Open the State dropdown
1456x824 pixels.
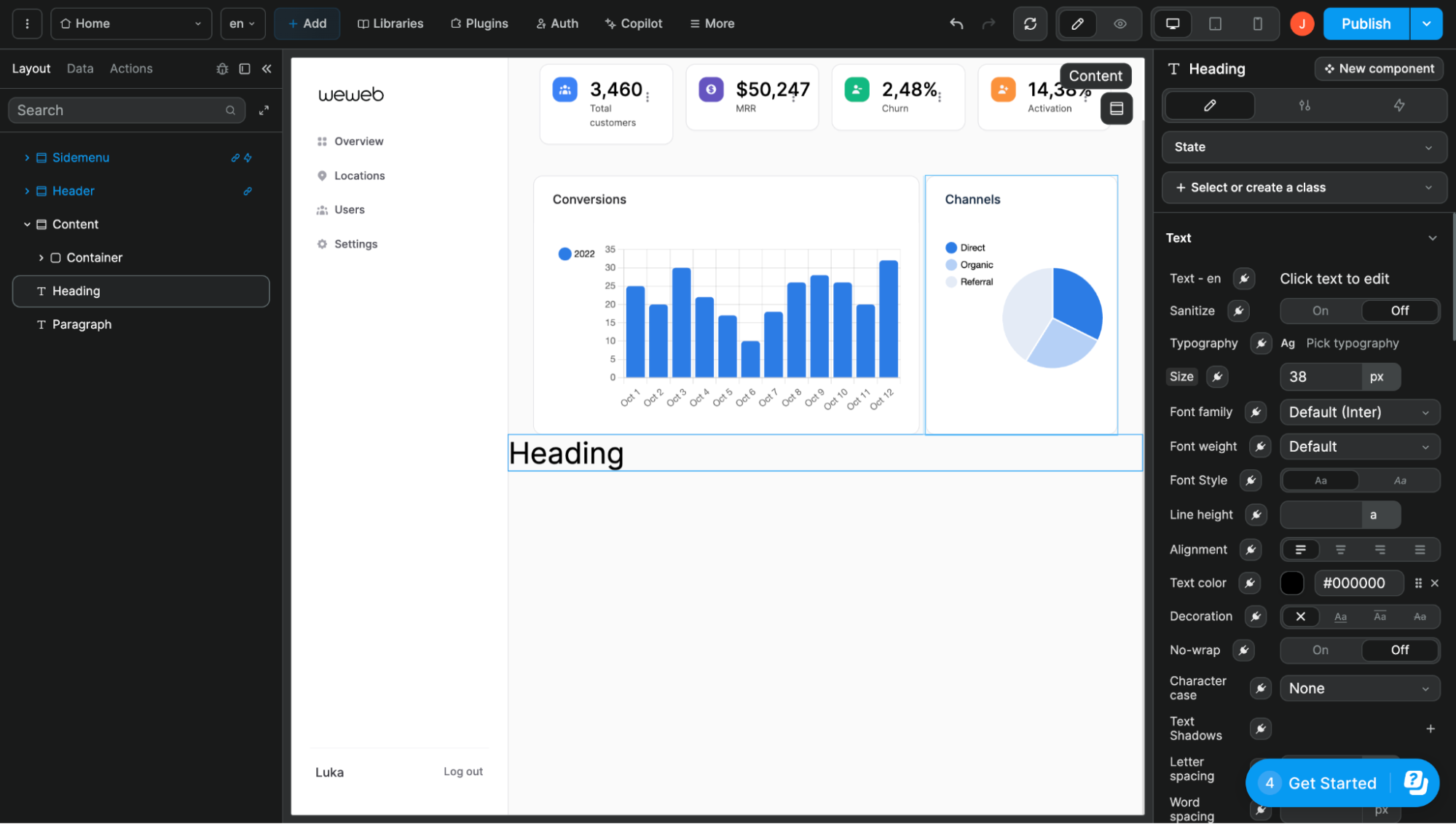coord(1303,147)
